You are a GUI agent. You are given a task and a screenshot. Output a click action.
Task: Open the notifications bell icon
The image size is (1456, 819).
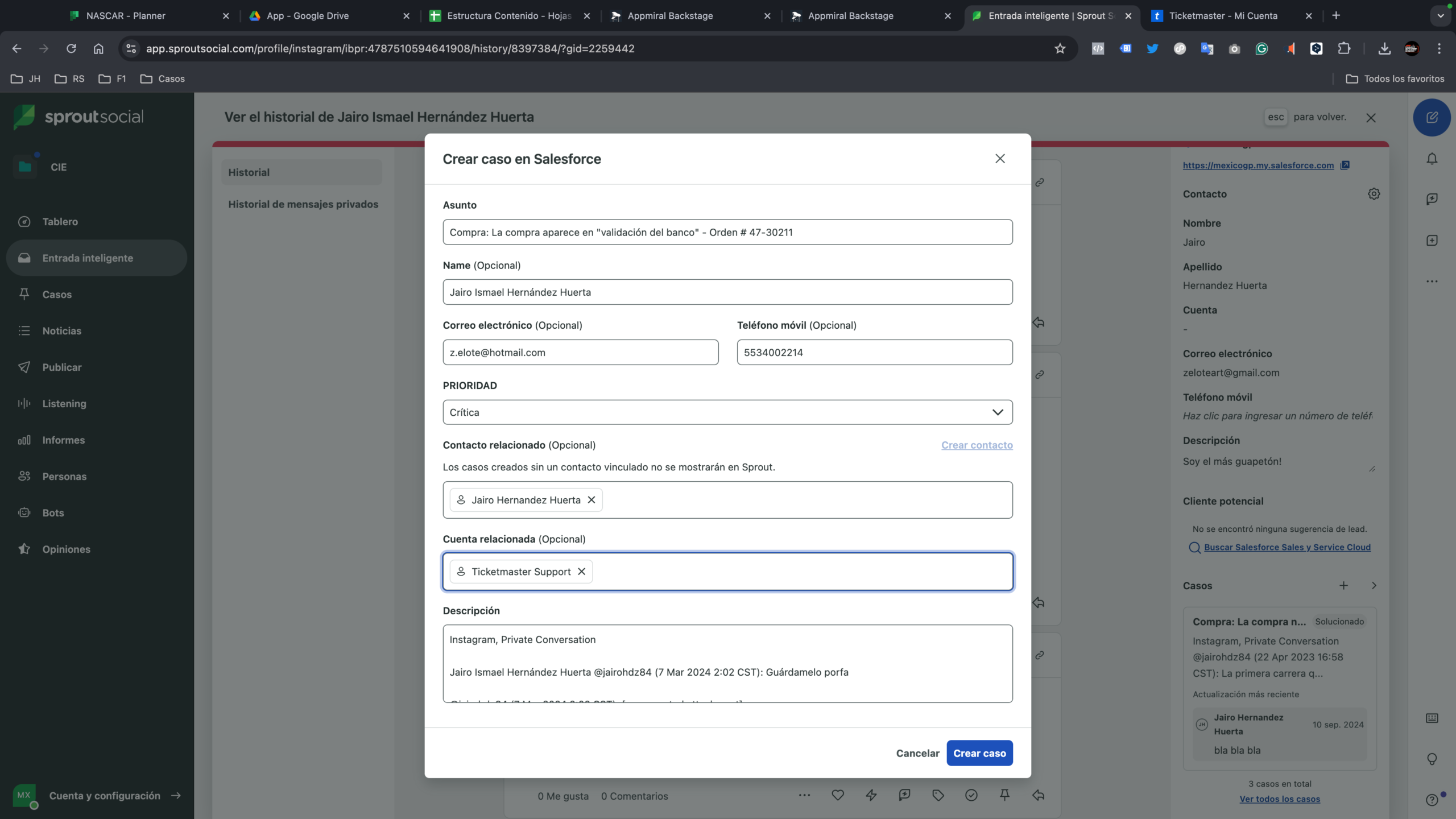(1432, 159)
